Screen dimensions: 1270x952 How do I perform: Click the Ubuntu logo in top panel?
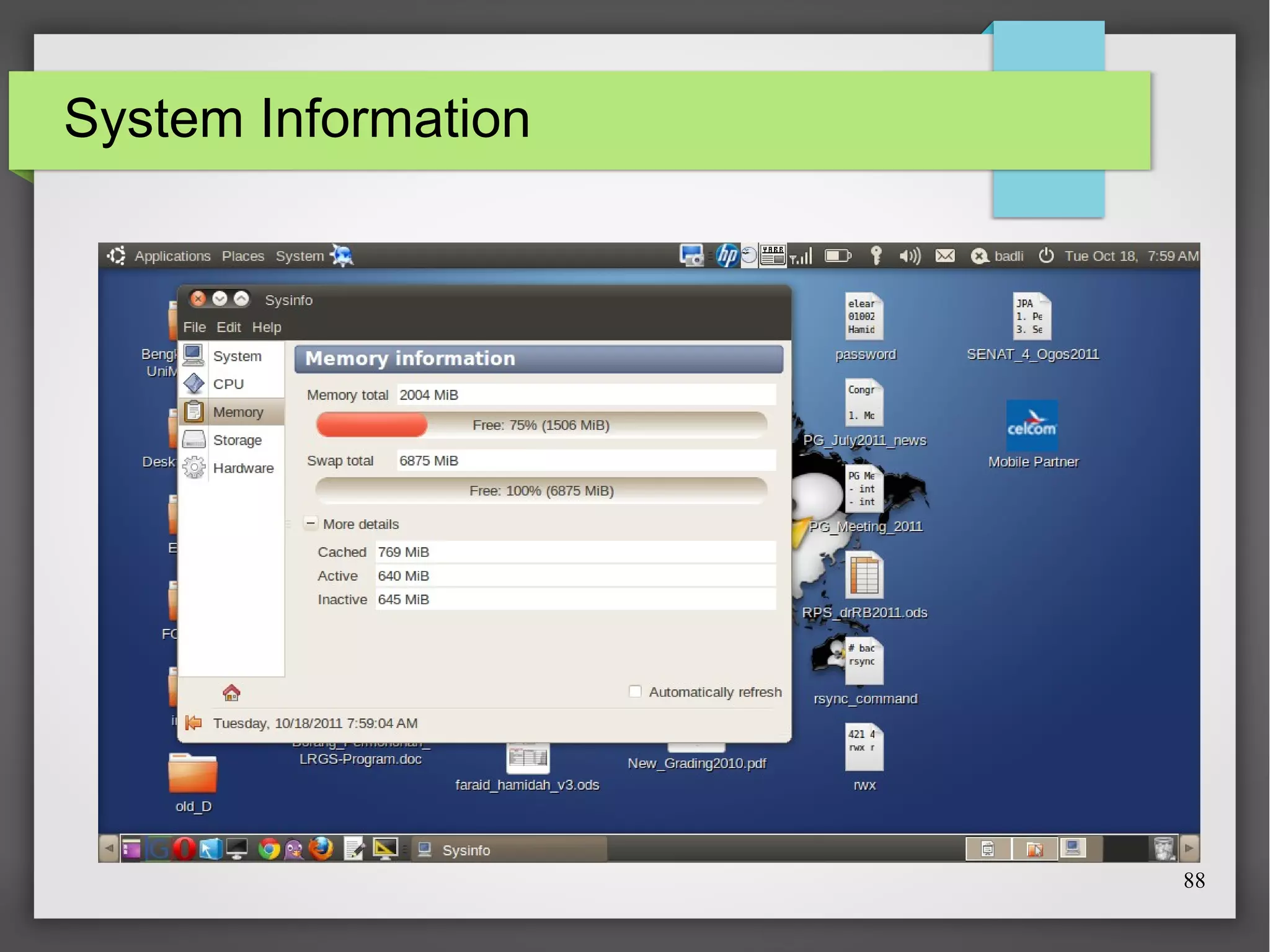tap(117, 256)
